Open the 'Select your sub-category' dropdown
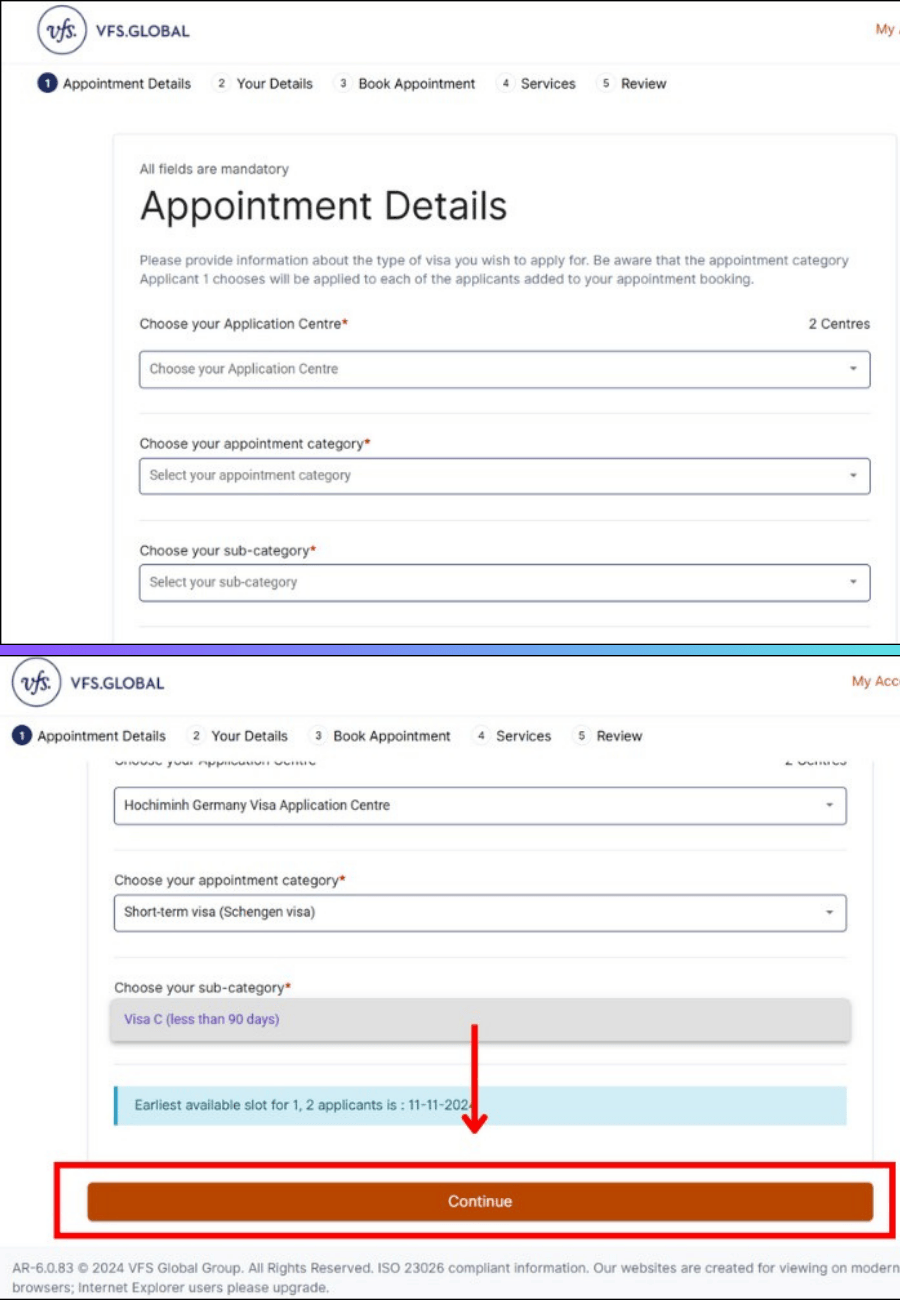This screenshot has height=1300, width=900. 504,583
